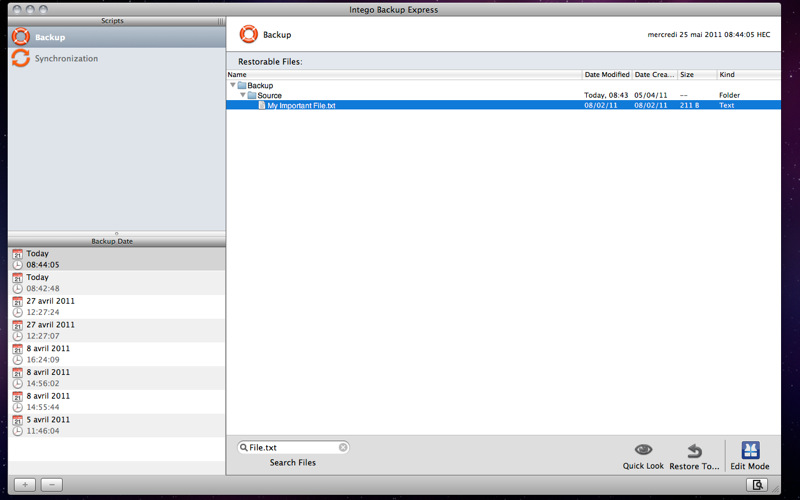Click the Backup Date panel header
Viewport: 800px width, 500px height.
[x=116, y=241]
